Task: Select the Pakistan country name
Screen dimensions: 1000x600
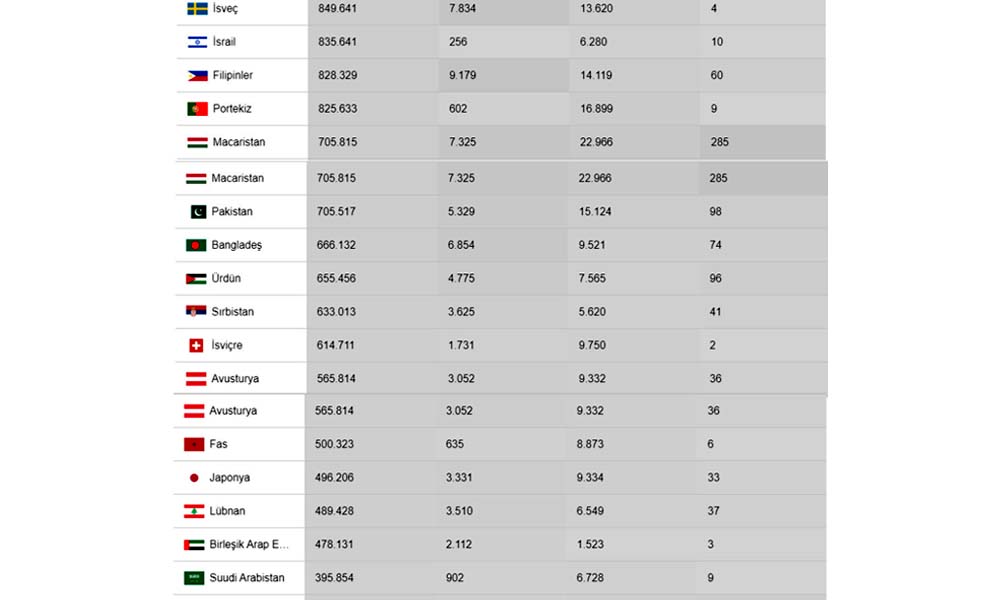Action: pos(232,212)
